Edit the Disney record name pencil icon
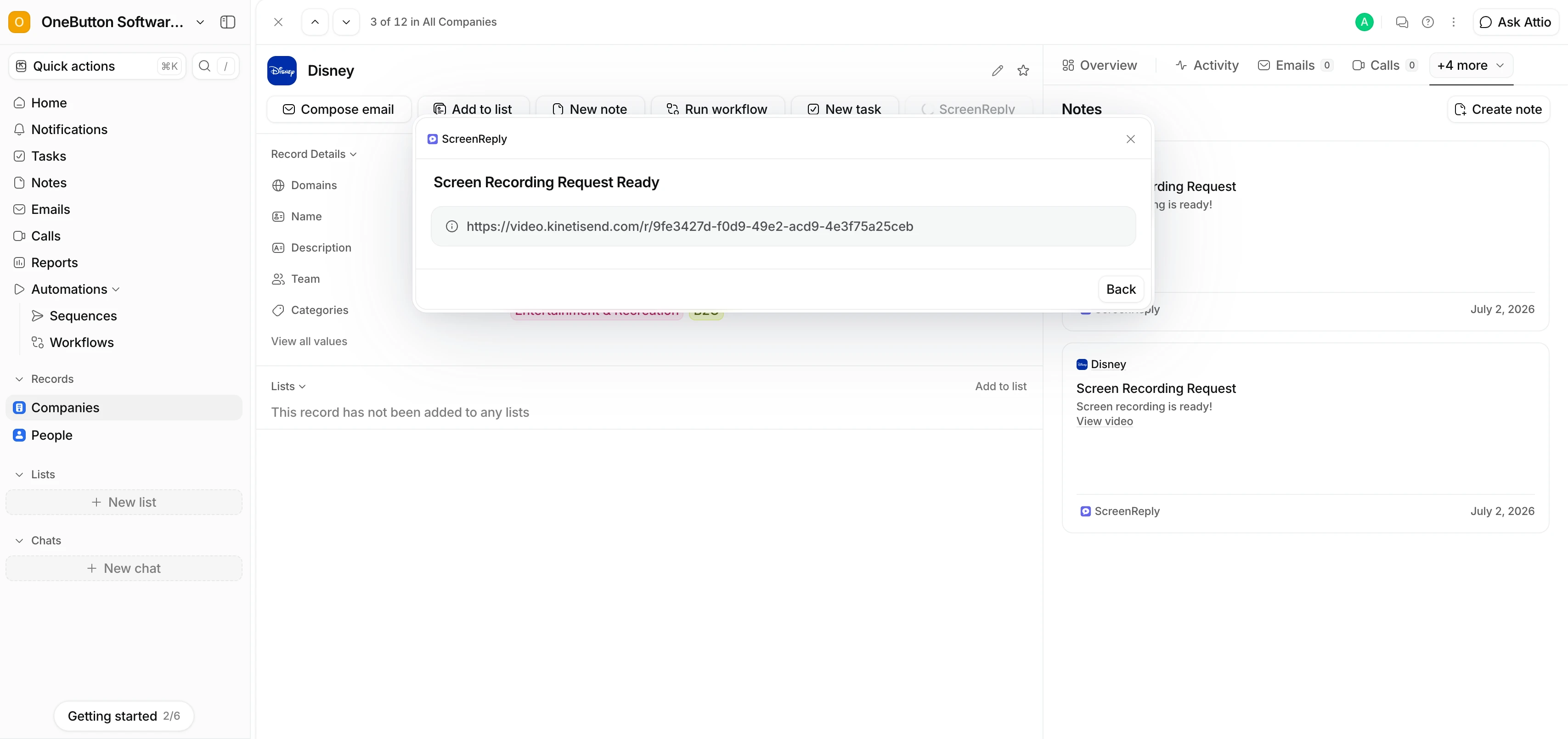This screenshot has height=739, width=1568. (x=997, y=71)
